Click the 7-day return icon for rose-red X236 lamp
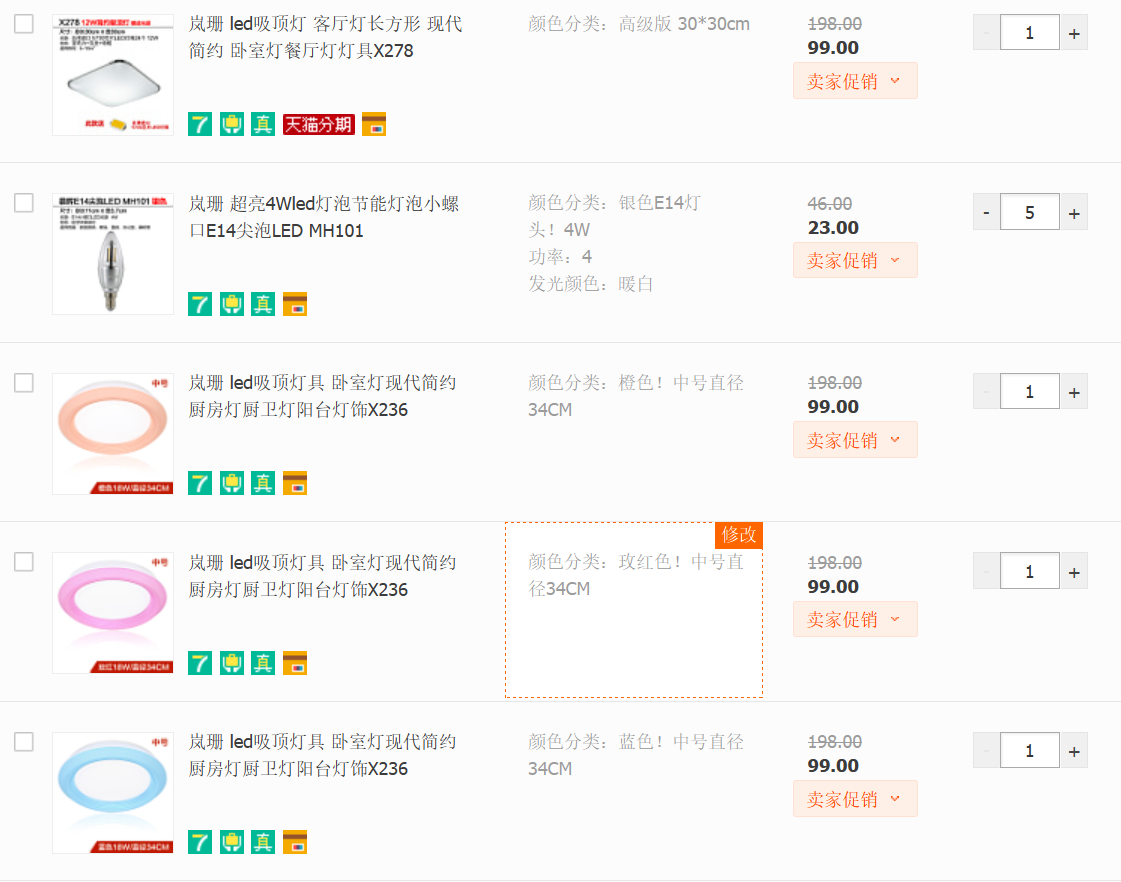The height and width of the screenshot is (882, 1121). click(200, 663)
